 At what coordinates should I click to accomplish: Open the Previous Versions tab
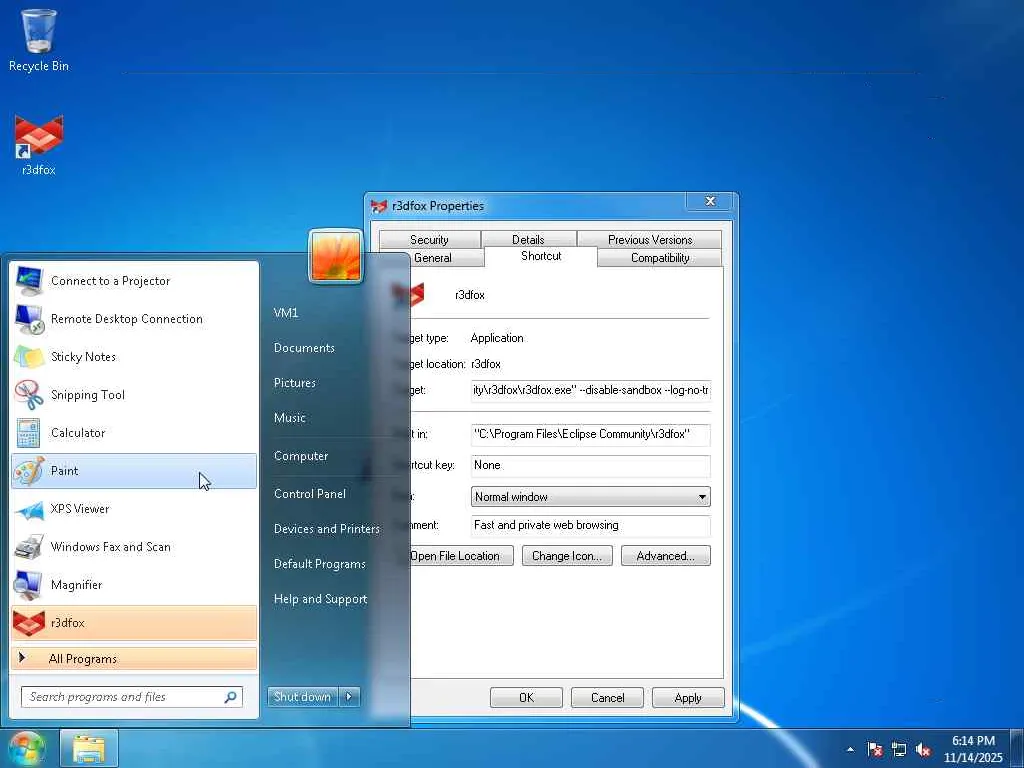click(650, 240)
